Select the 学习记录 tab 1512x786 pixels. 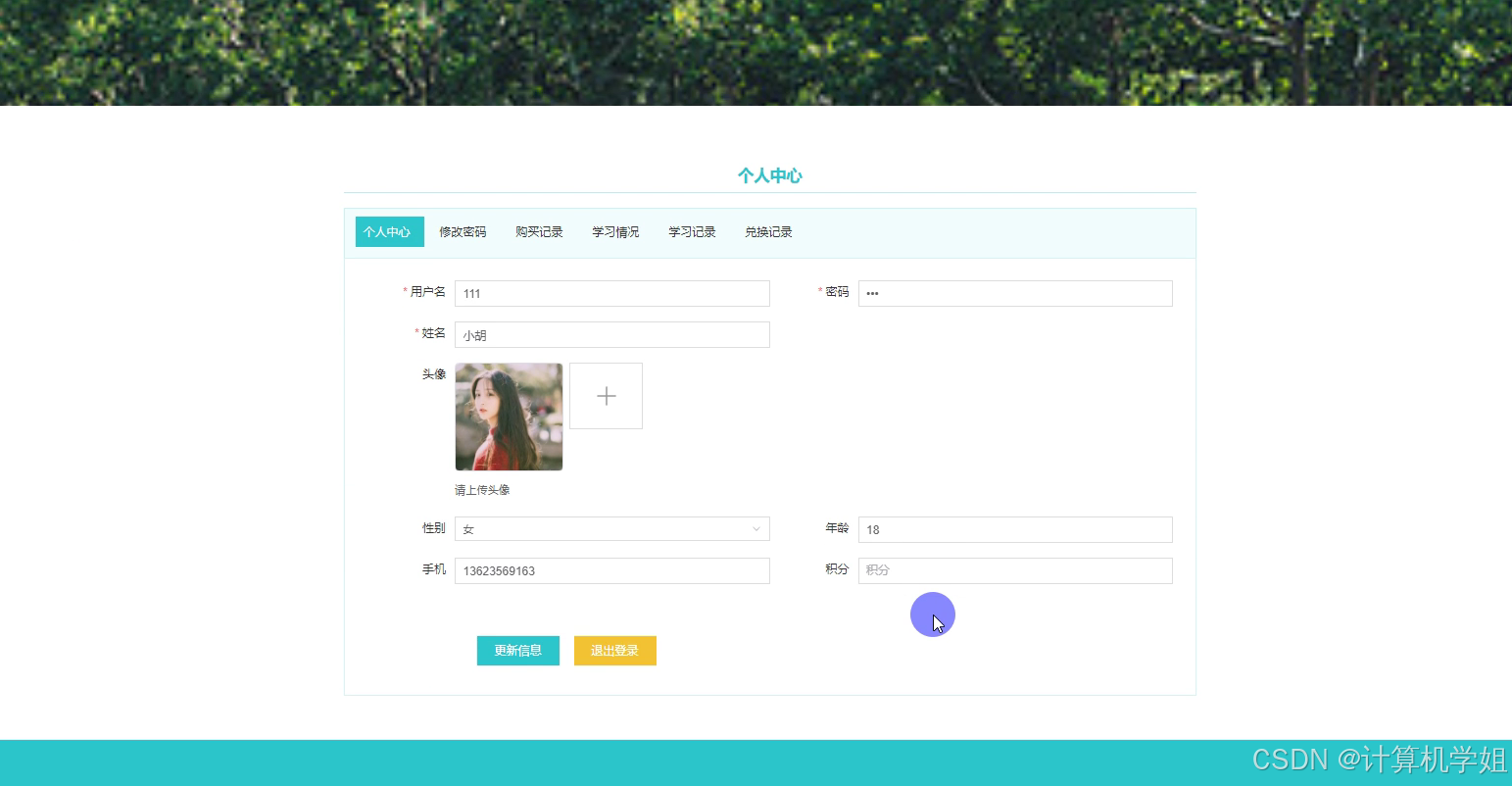[x=692, y=232]
